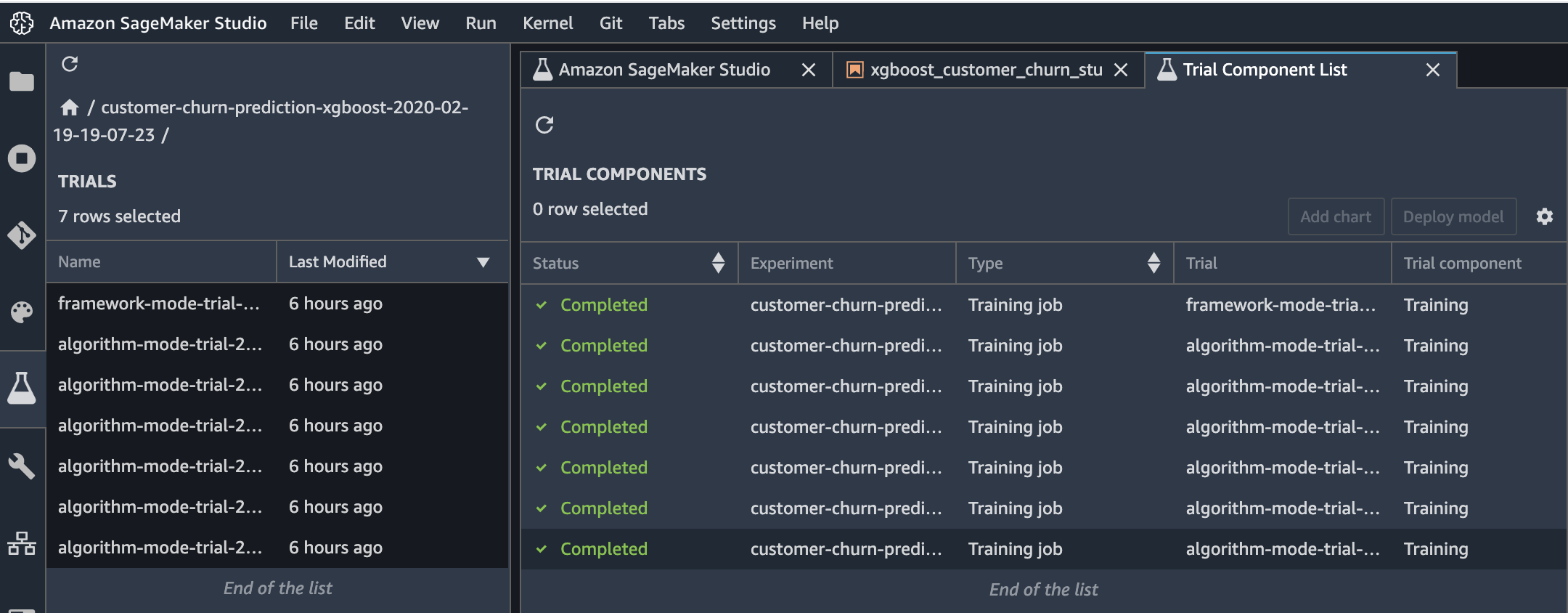1568x613 pixels.
Task: Open the Settings menu
Action: tap(743, 23)
